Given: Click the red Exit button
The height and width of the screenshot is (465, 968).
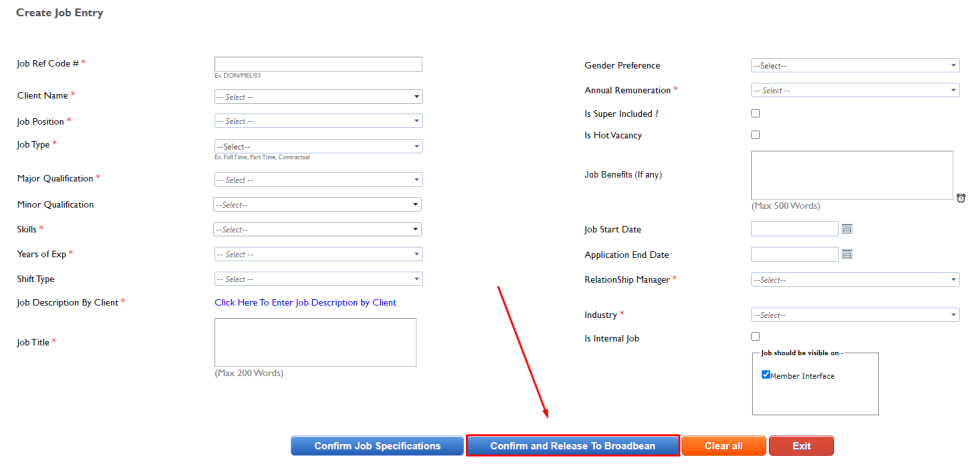Looking at the screenshot, I should 801,446.
